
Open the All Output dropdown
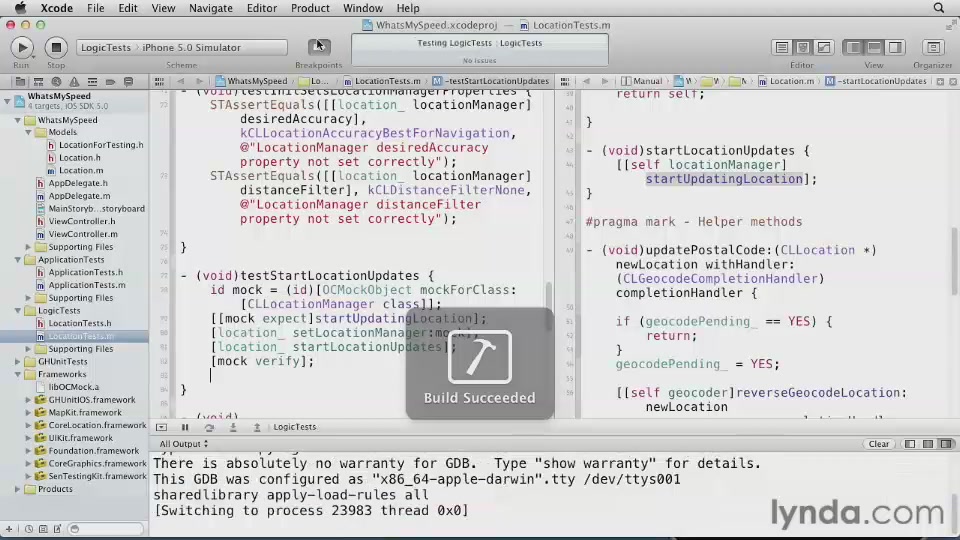[184, 444]
